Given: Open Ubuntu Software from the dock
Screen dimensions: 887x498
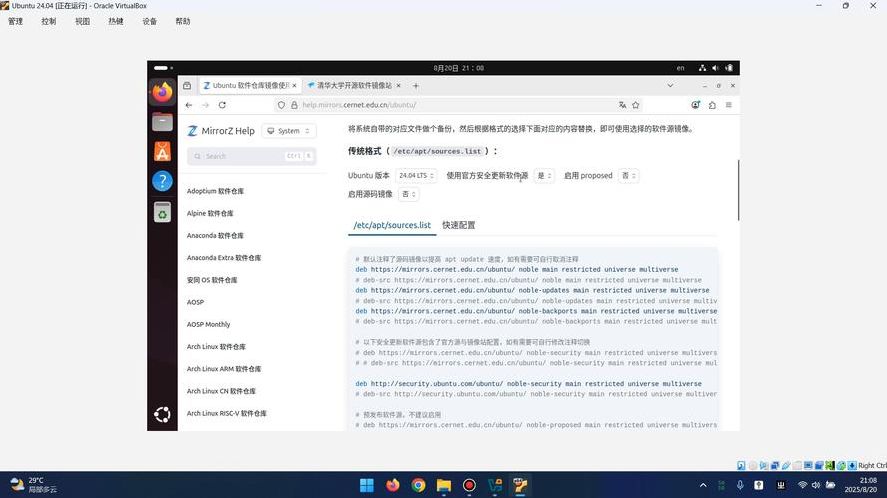Looking at the screenshot, I should [x=162, y=152].
